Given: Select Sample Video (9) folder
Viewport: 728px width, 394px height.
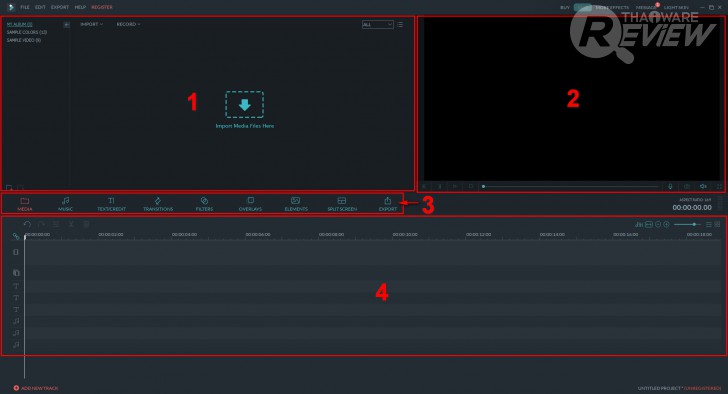Looking at the screenshot, I should (x=24, y=40).
